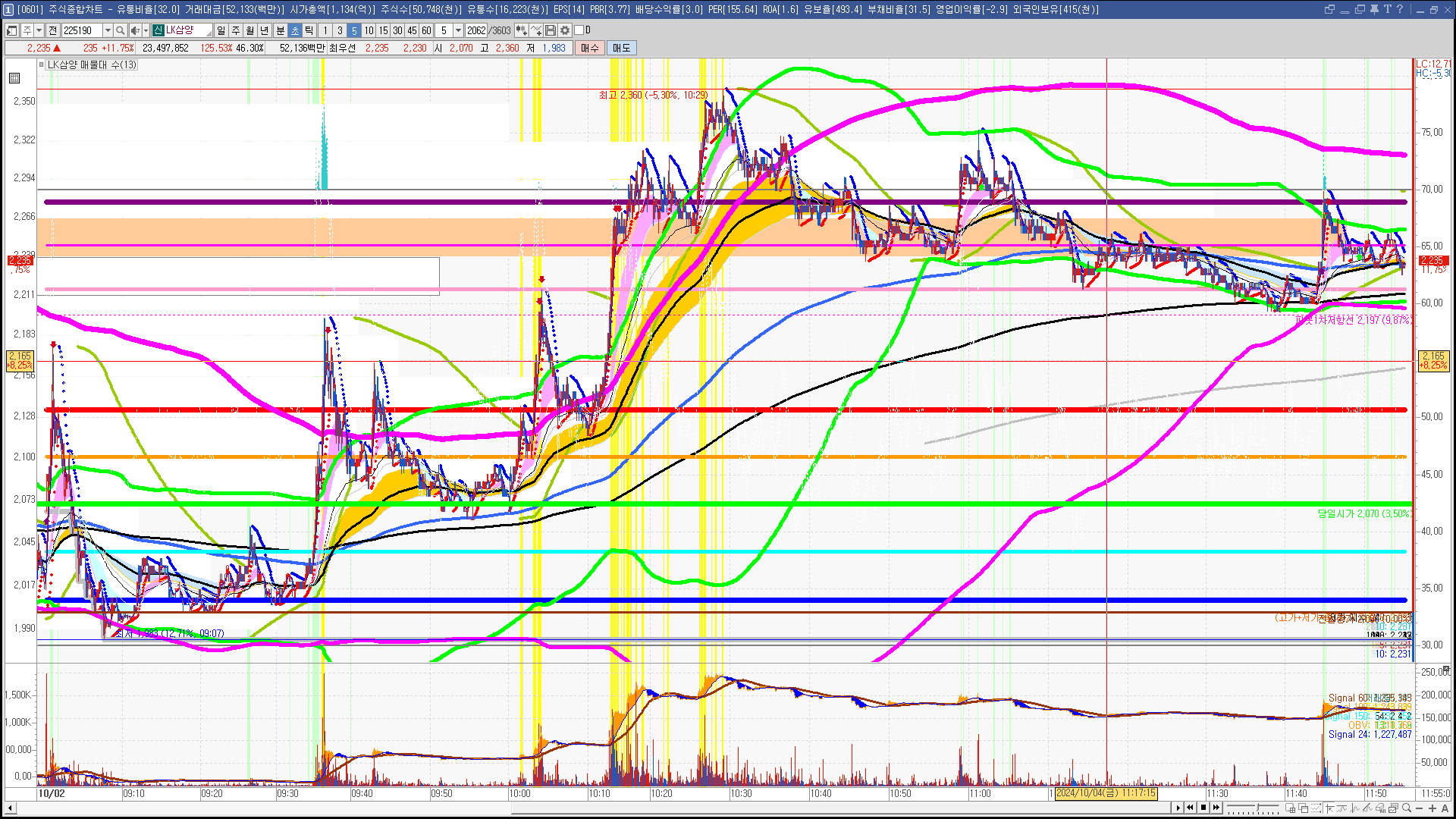
Task: Select the 30 interval tab
Action: 397,30
